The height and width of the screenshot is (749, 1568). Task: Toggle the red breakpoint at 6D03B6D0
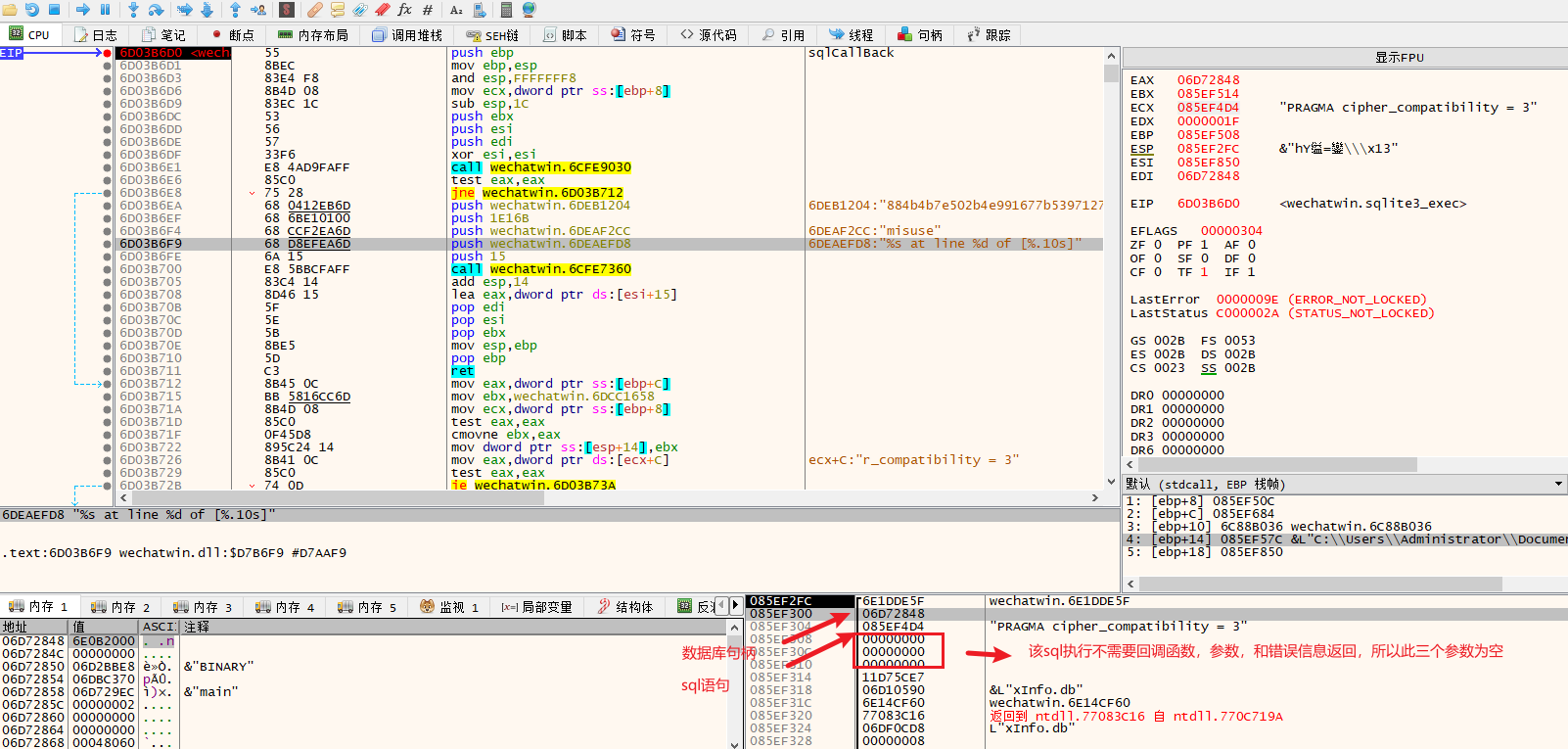(x=107, y=53)
